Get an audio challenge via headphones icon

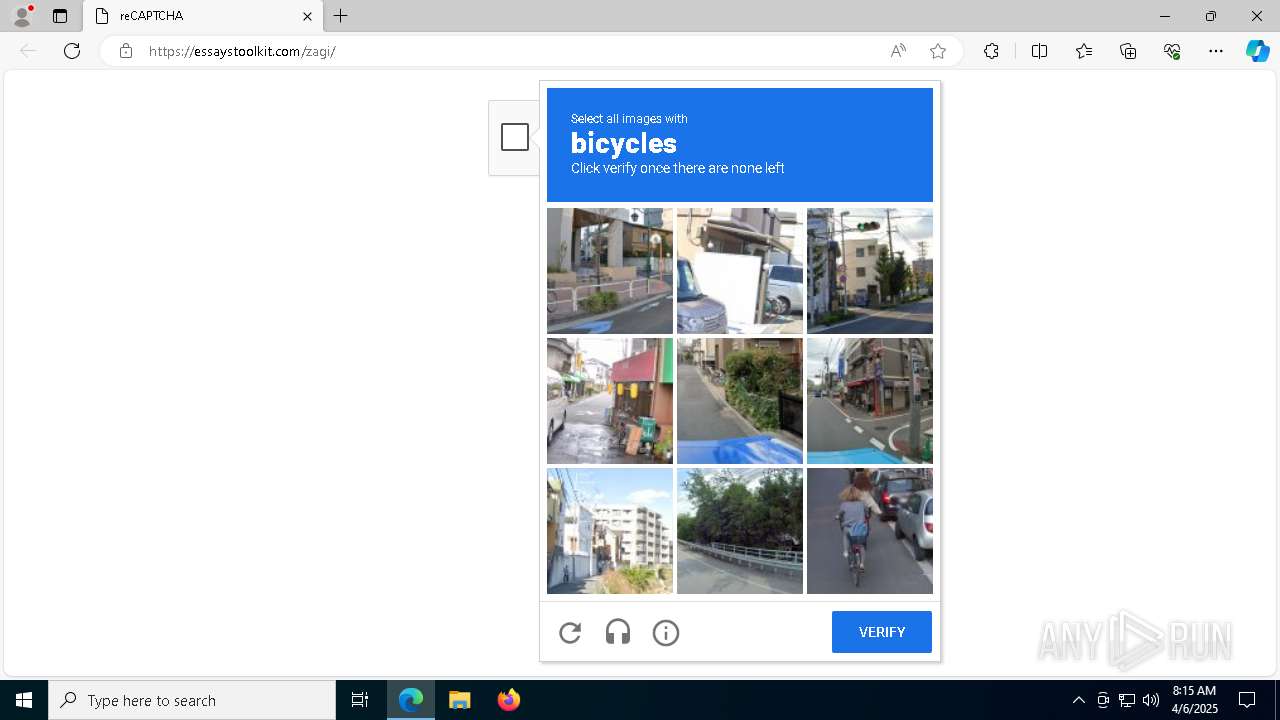click(x=618, y=632)
